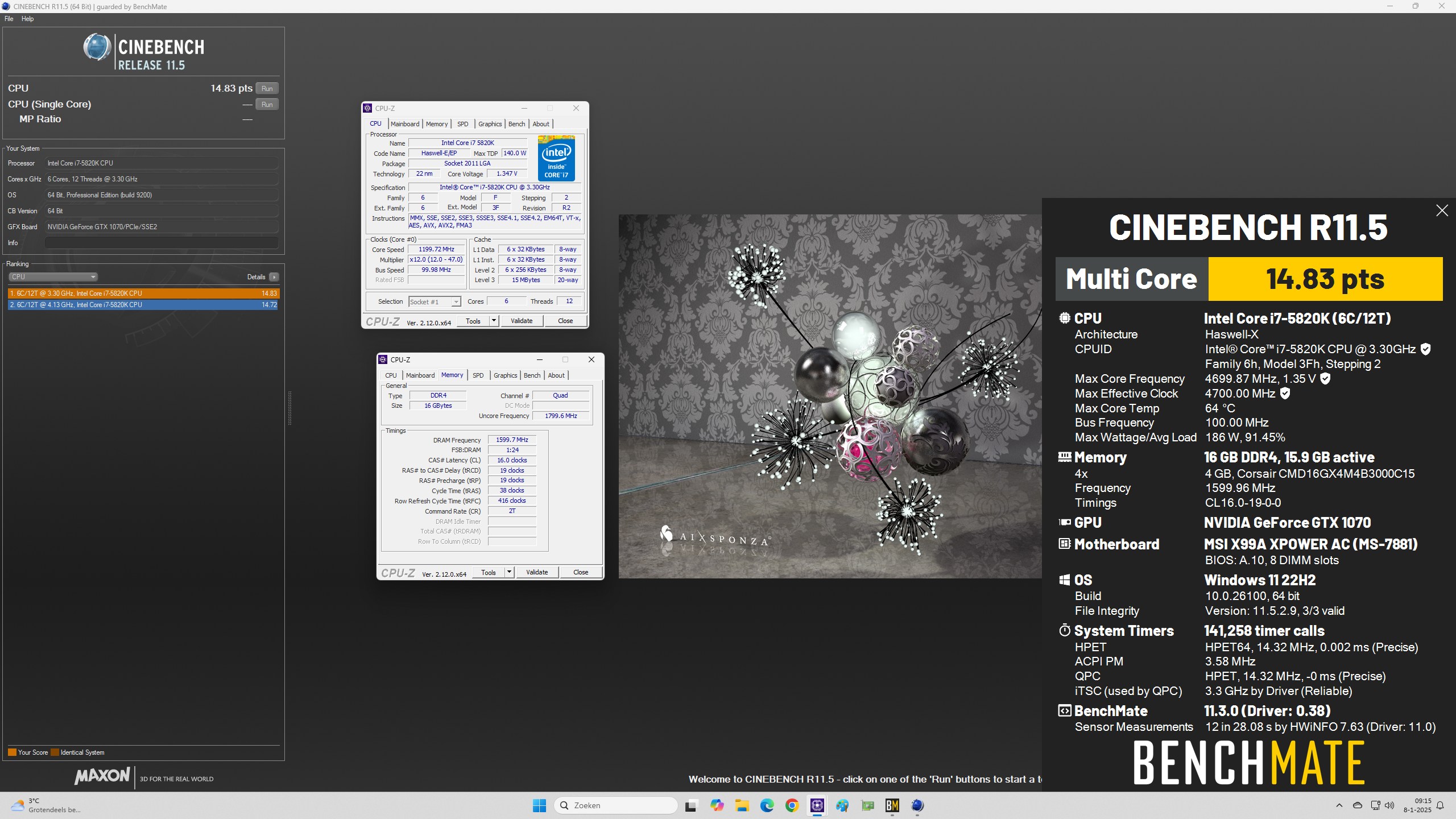The image size is (1456, 819).
Task: Open network status tray icon
Action: (1375, 805)
